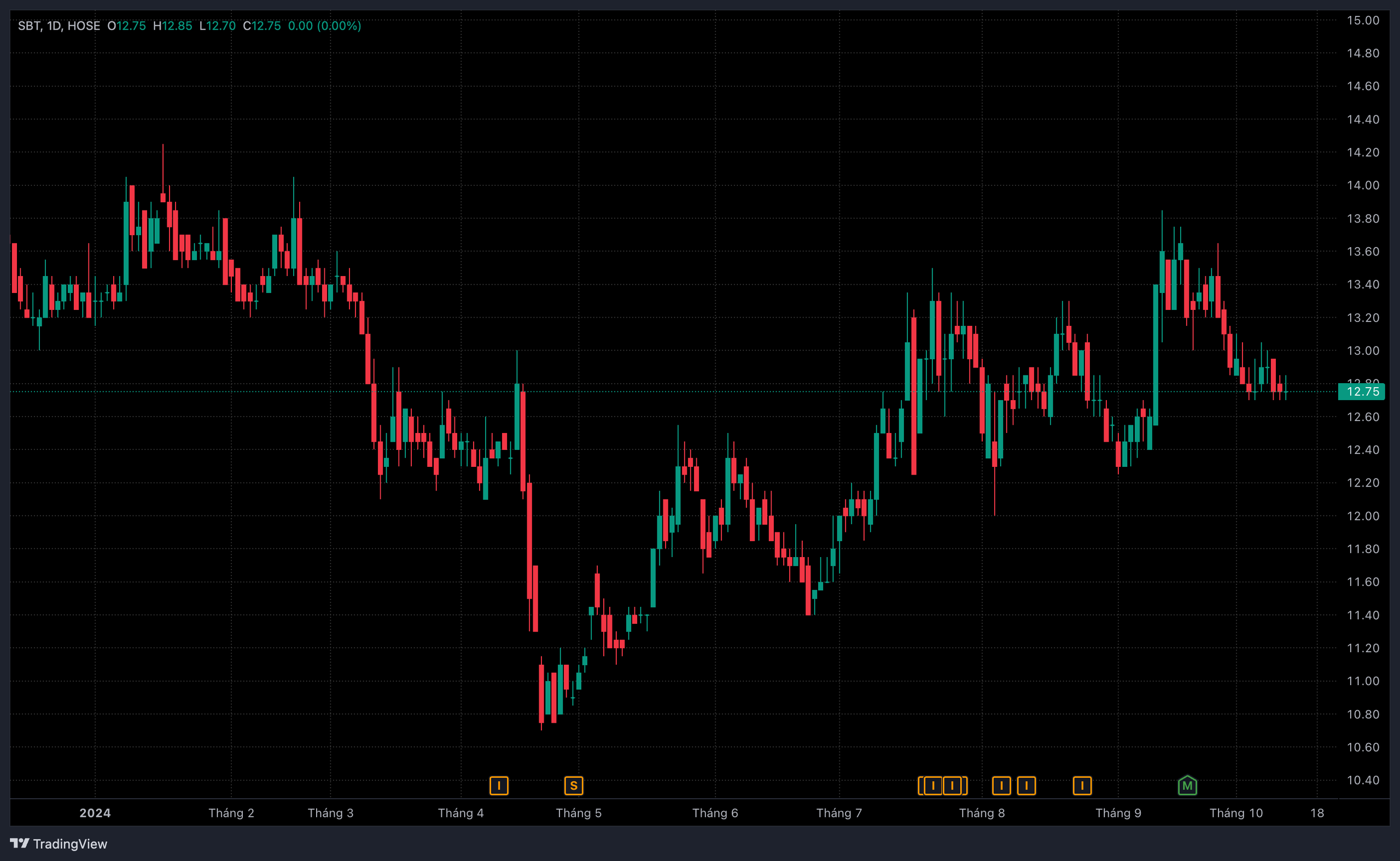The image size is (1400, 861).
Task: Click the 13.40 price axis label
Action: (1363, 285)
